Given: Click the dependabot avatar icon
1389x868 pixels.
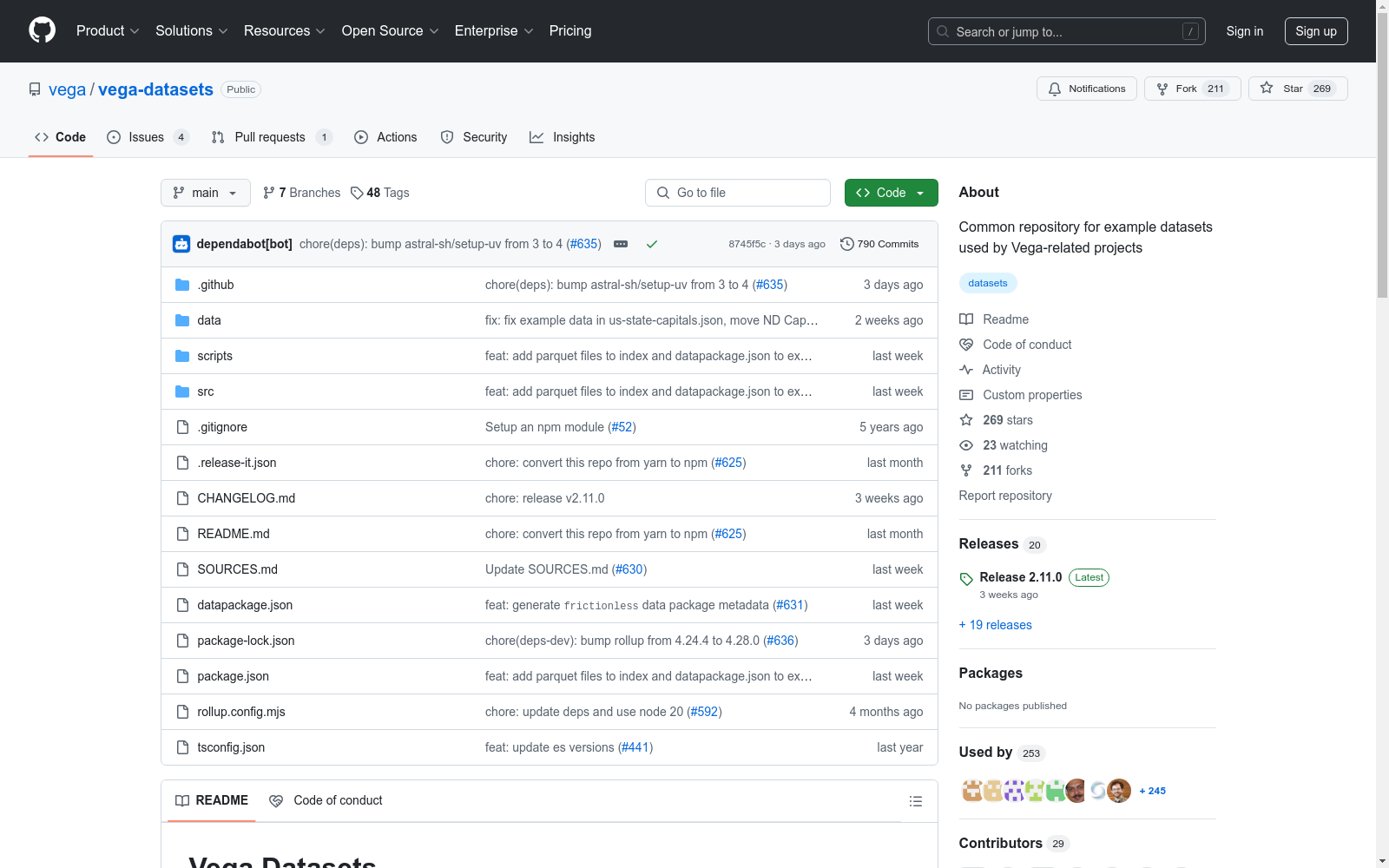Looking at the screenshot, I should [x=181, y=244].
